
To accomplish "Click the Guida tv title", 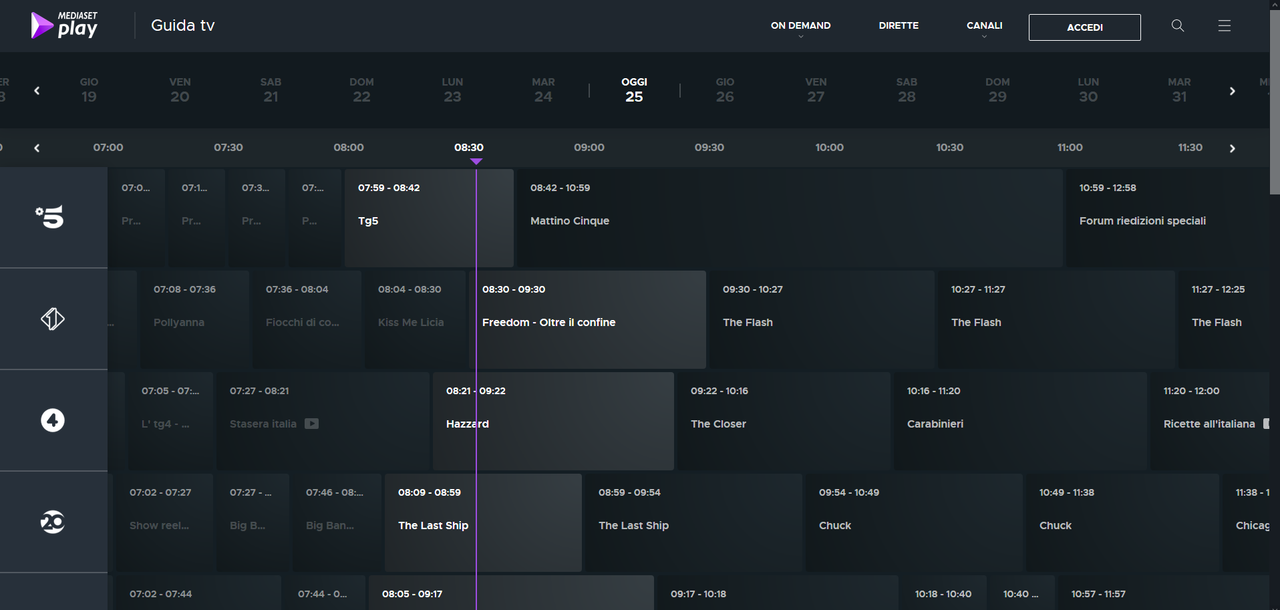I will click(183, 26).
